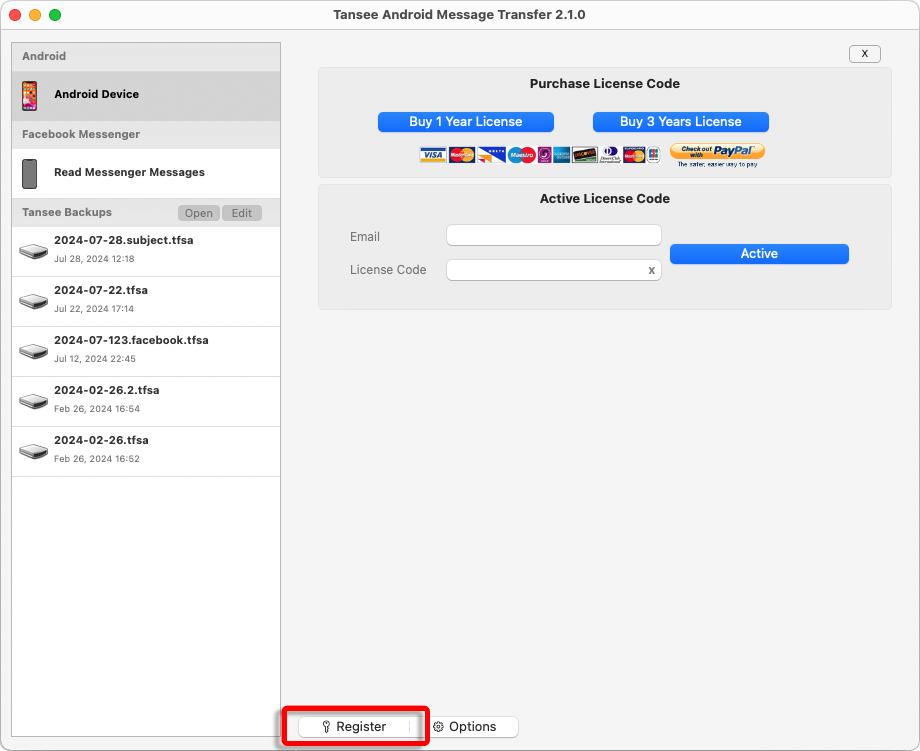
Task: Close the license panel with X button
Action: click(865, 53)
